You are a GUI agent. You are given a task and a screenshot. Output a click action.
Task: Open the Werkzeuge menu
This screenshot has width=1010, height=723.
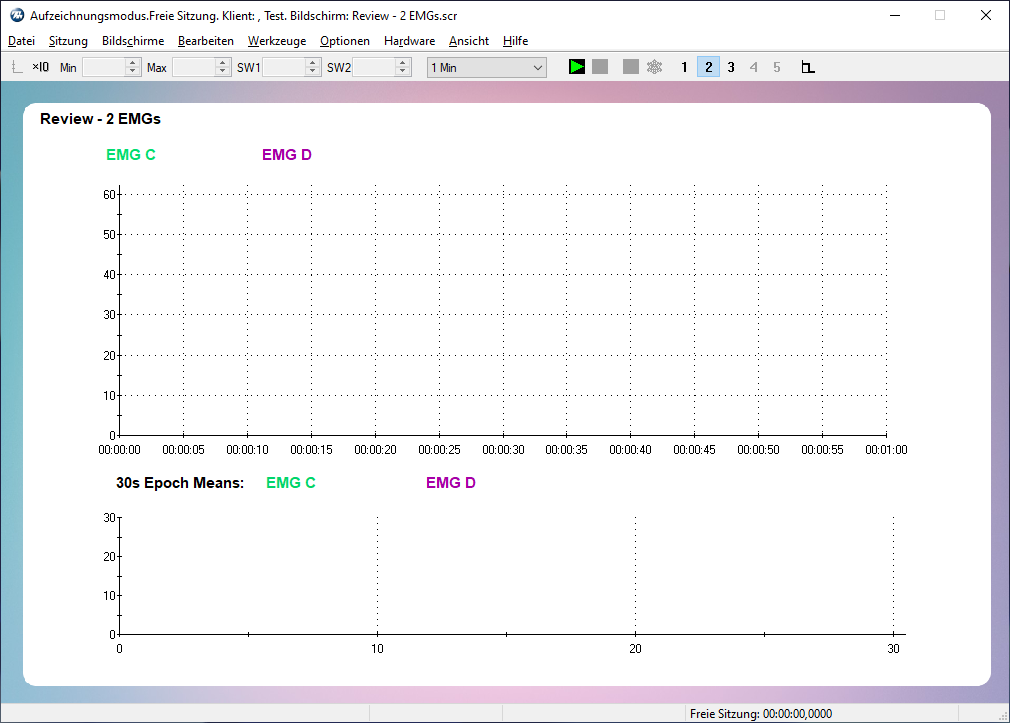(x=277, y=41)
